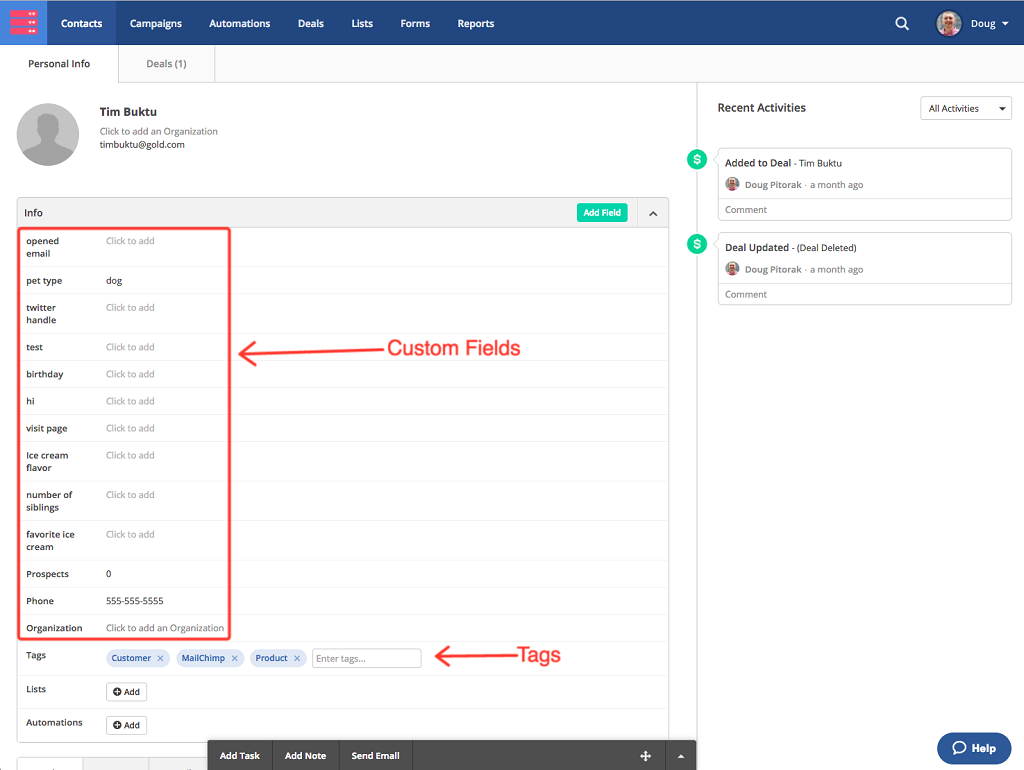Click the green Add Field button
The image size is (1024, 770).
point(602,213)
